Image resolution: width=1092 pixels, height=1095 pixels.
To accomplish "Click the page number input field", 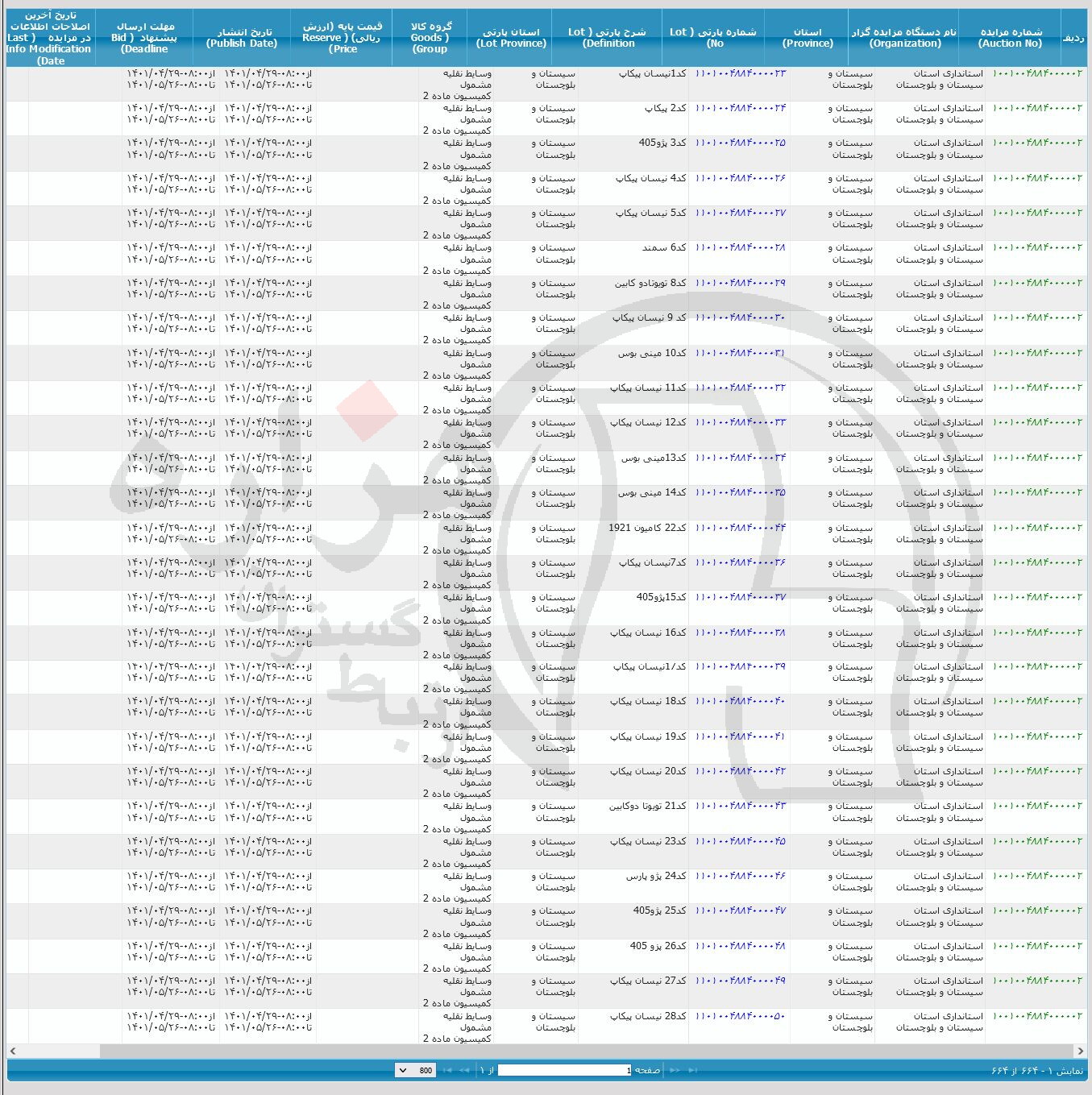I will (564, 1070).
